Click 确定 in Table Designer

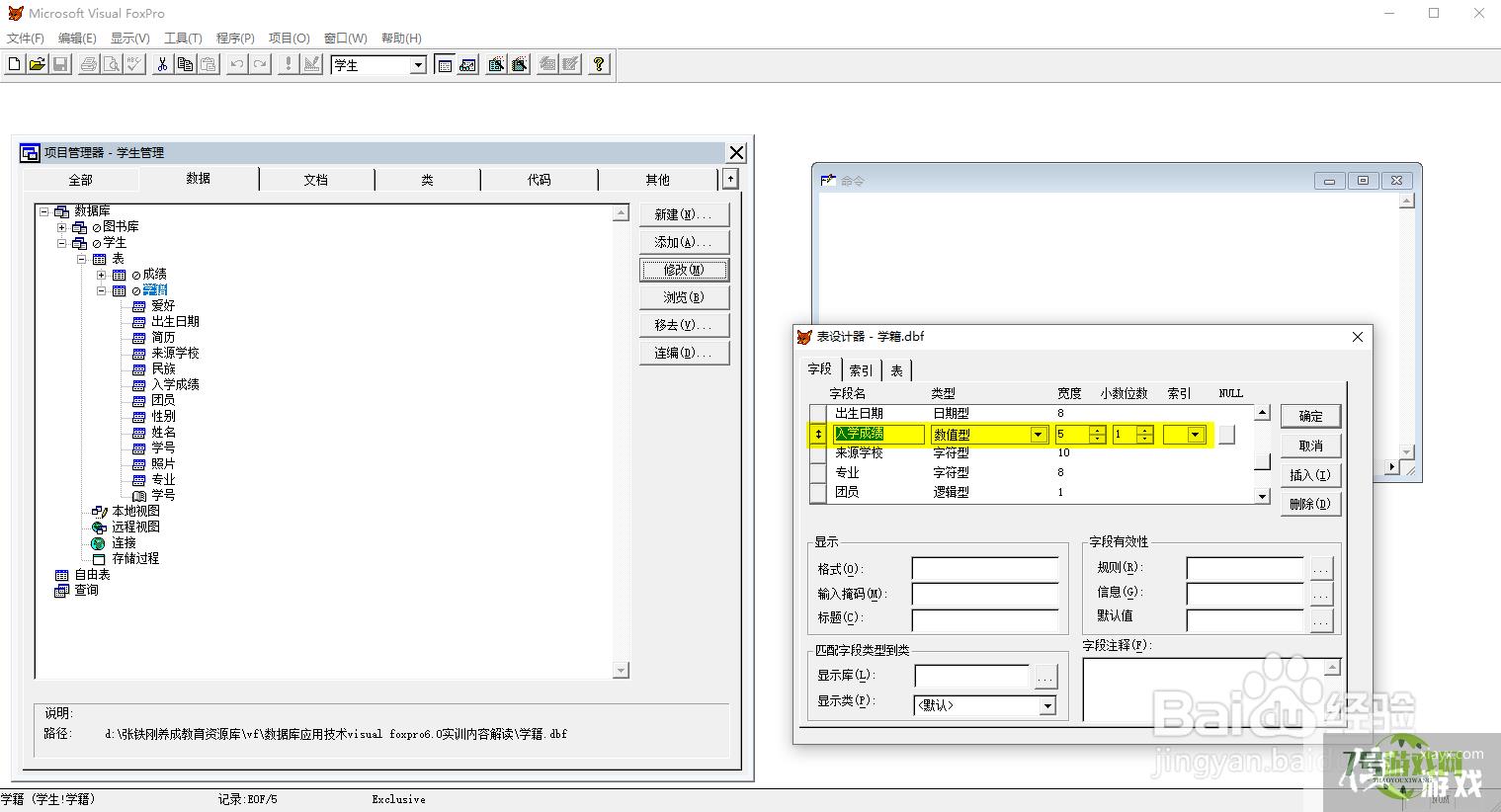1310,416
